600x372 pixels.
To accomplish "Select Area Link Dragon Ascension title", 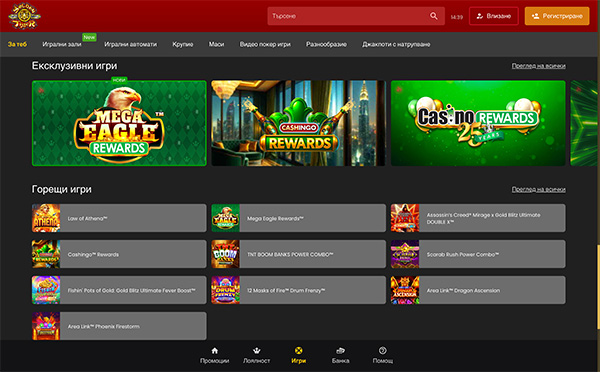I will click(463, 290).
